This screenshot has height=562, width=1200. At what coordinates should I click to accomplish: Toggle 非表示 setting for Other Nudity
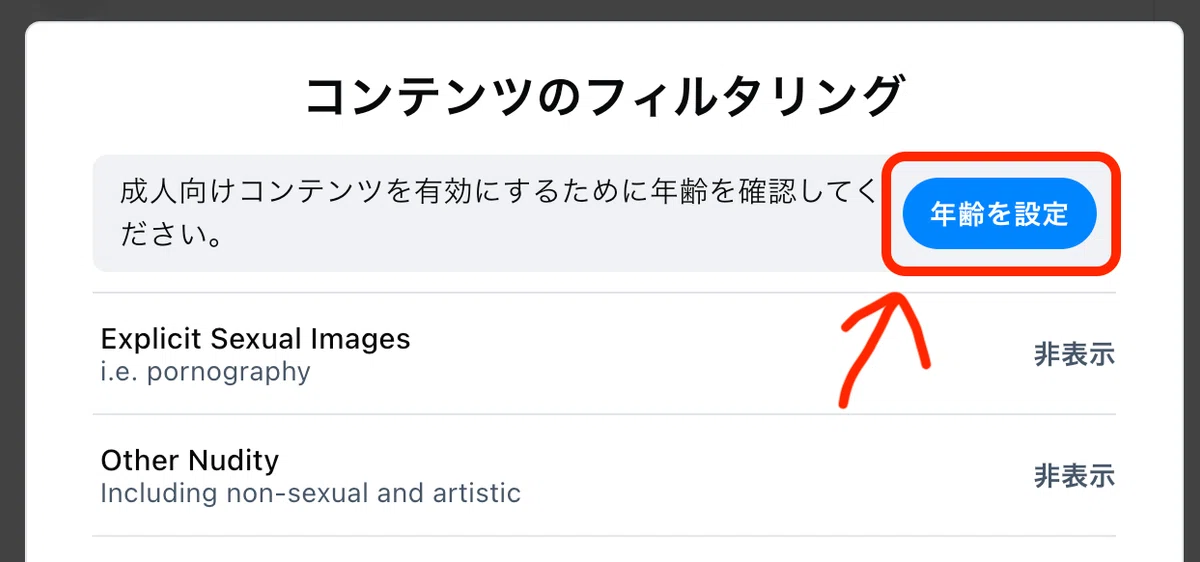pyautogui.click(x=1074, y=476)
